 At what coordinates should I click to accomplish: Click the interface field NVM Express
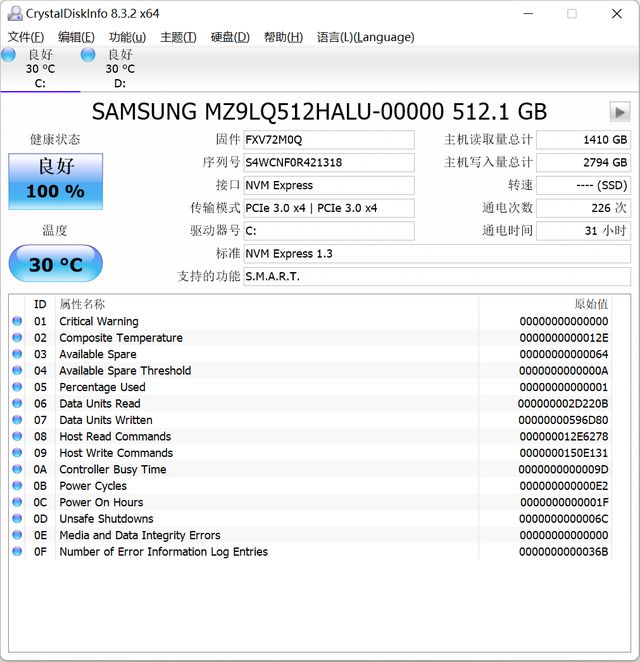click(329, 185)
